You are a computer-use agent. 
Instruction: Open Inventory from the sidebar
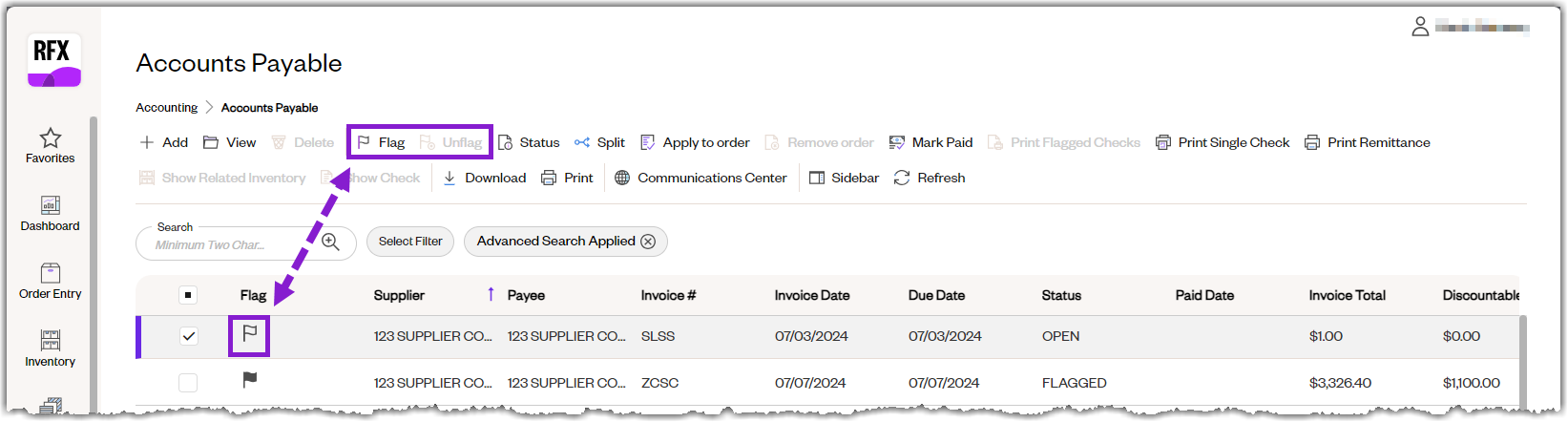click(x=51, y=349)
